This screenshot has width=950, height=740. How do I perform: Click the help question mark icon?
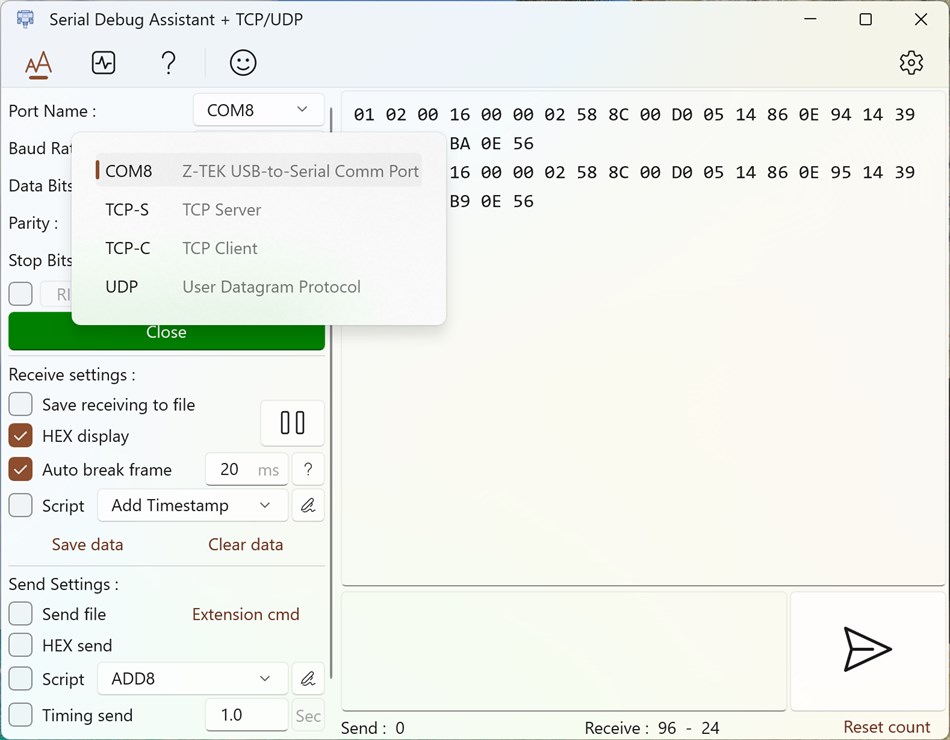[x=168, y=62]
